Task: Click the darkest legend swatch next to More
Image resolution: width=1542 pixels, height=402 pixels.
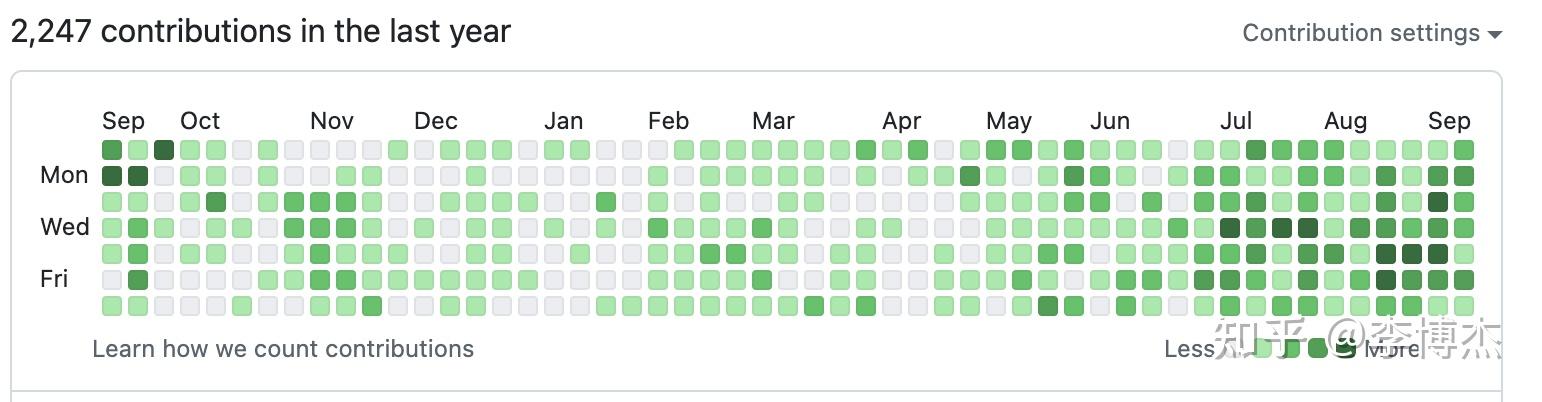Action: click(1345, 349)
